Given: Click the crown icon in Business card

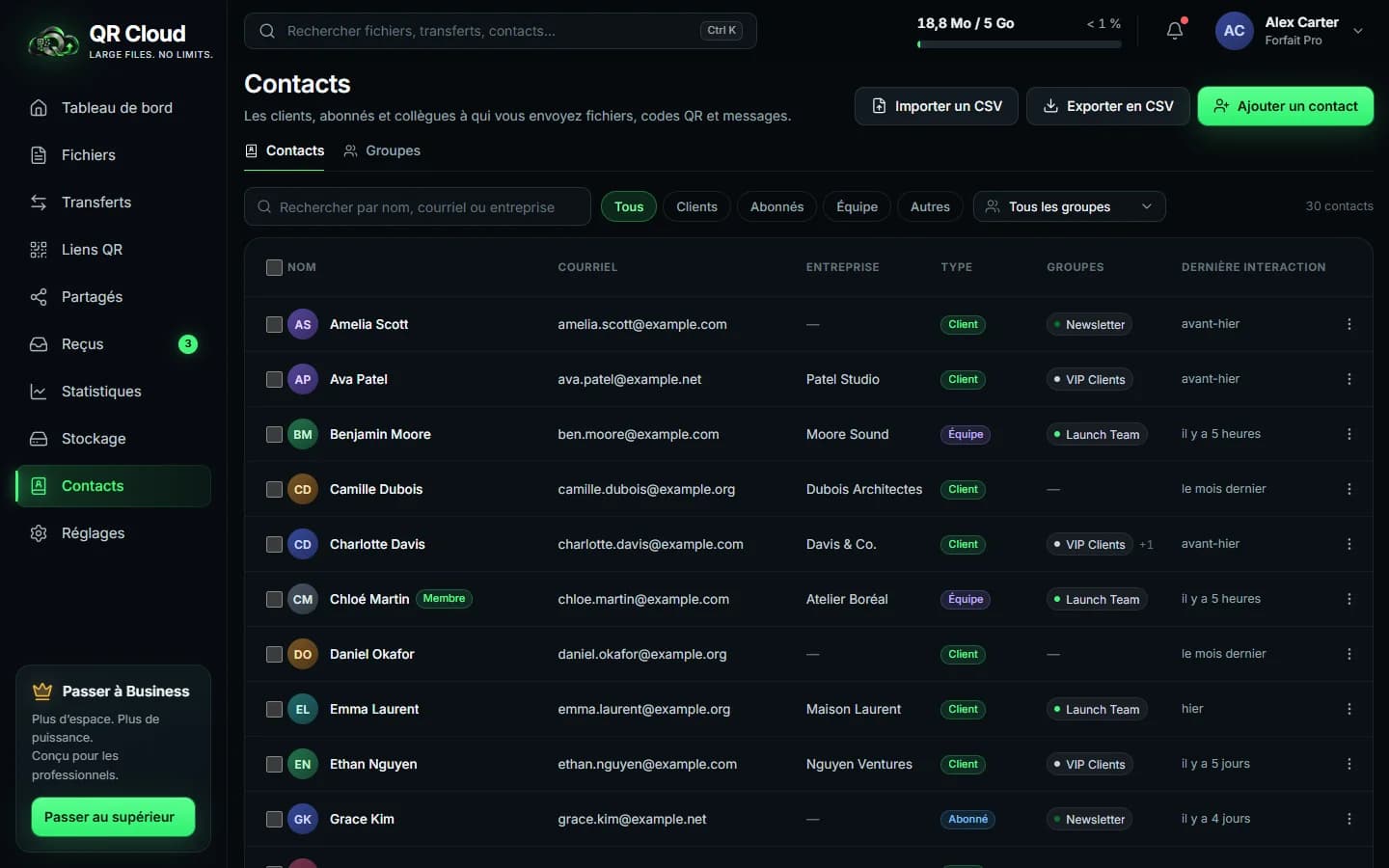Looking at the screenshot, I should click(42, 691).
